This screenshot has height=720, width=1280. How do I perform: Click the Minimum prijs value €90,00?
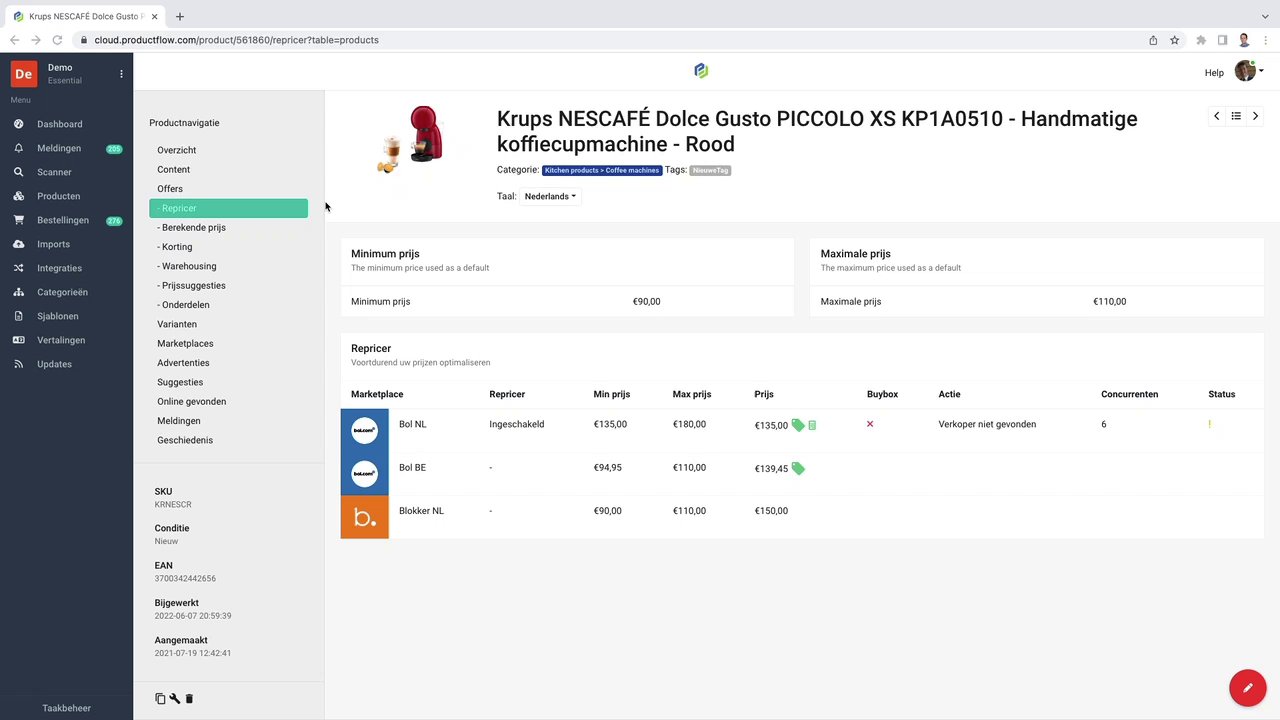(646, 301)
